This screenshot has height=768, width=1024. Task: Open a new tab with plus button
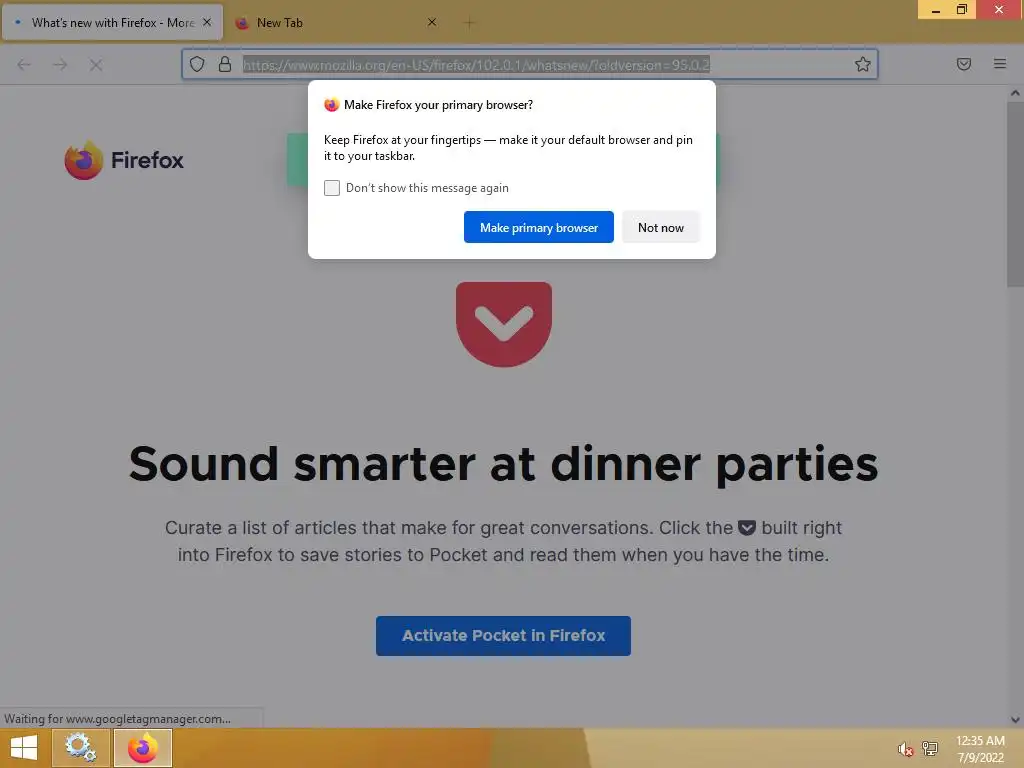click(x=469, y=23)
